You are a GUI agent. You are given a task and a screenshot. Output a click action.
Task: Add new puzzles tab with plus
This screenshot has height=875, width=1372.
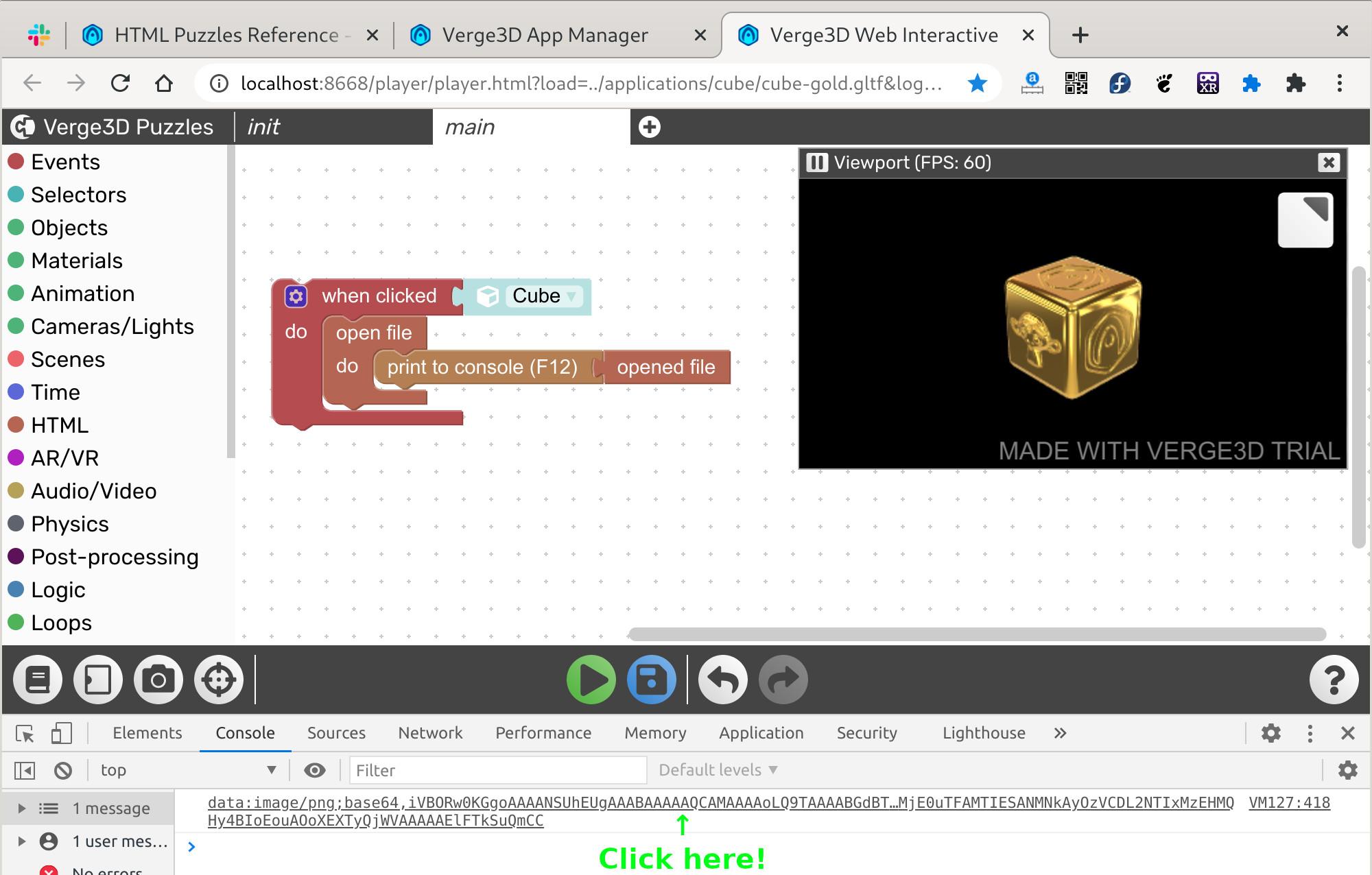coord(649,127)
